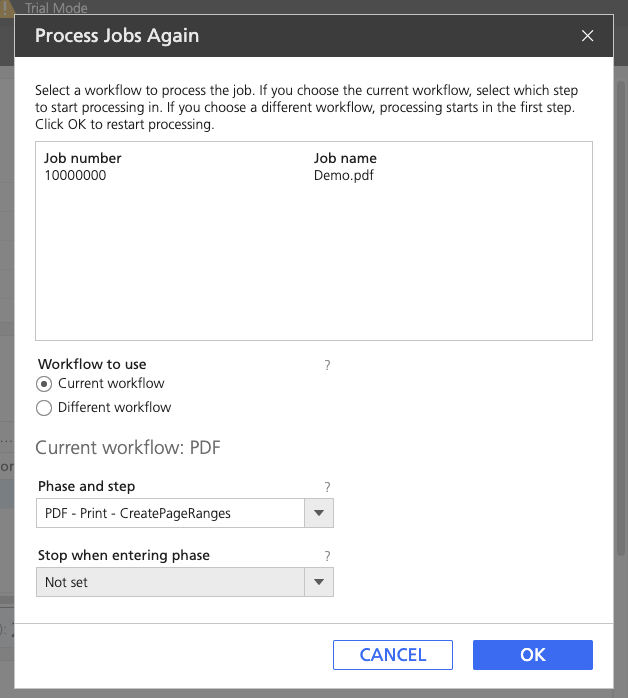Click the Not set combo box field
The height and width of the screenshot is (698, 628).
(x=170, y=582)
